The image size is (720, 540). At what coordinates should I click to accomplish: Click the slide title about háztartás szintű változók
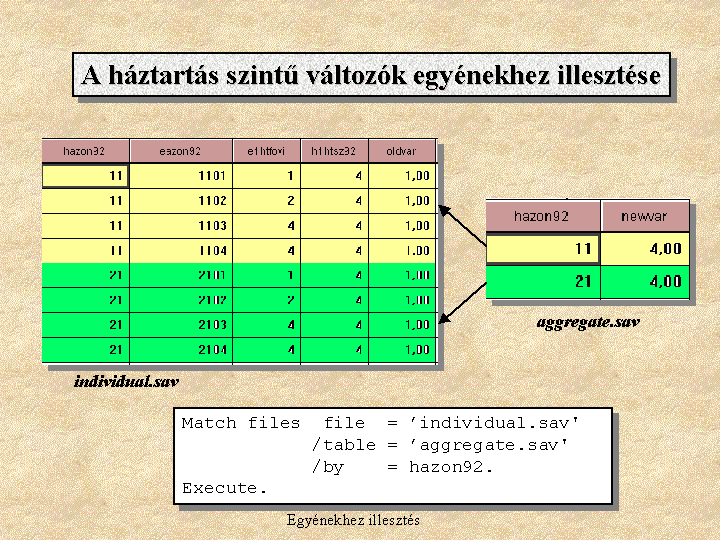pos(370,76)
